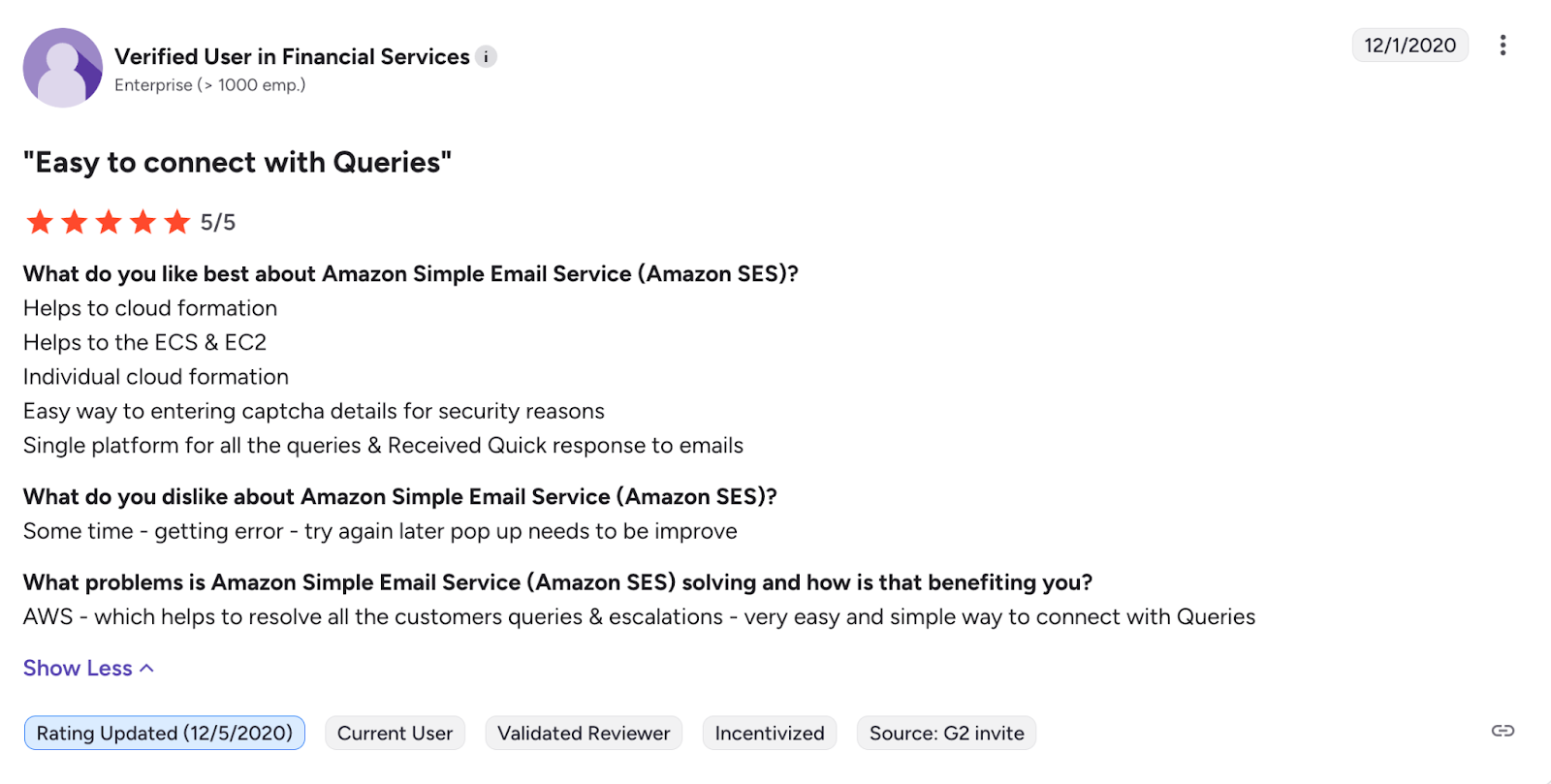This screenshot has width=1551, height=784.
Task: Select the Rating Updated (12/5/2020) badge
Action: click(x=165, y=734)
